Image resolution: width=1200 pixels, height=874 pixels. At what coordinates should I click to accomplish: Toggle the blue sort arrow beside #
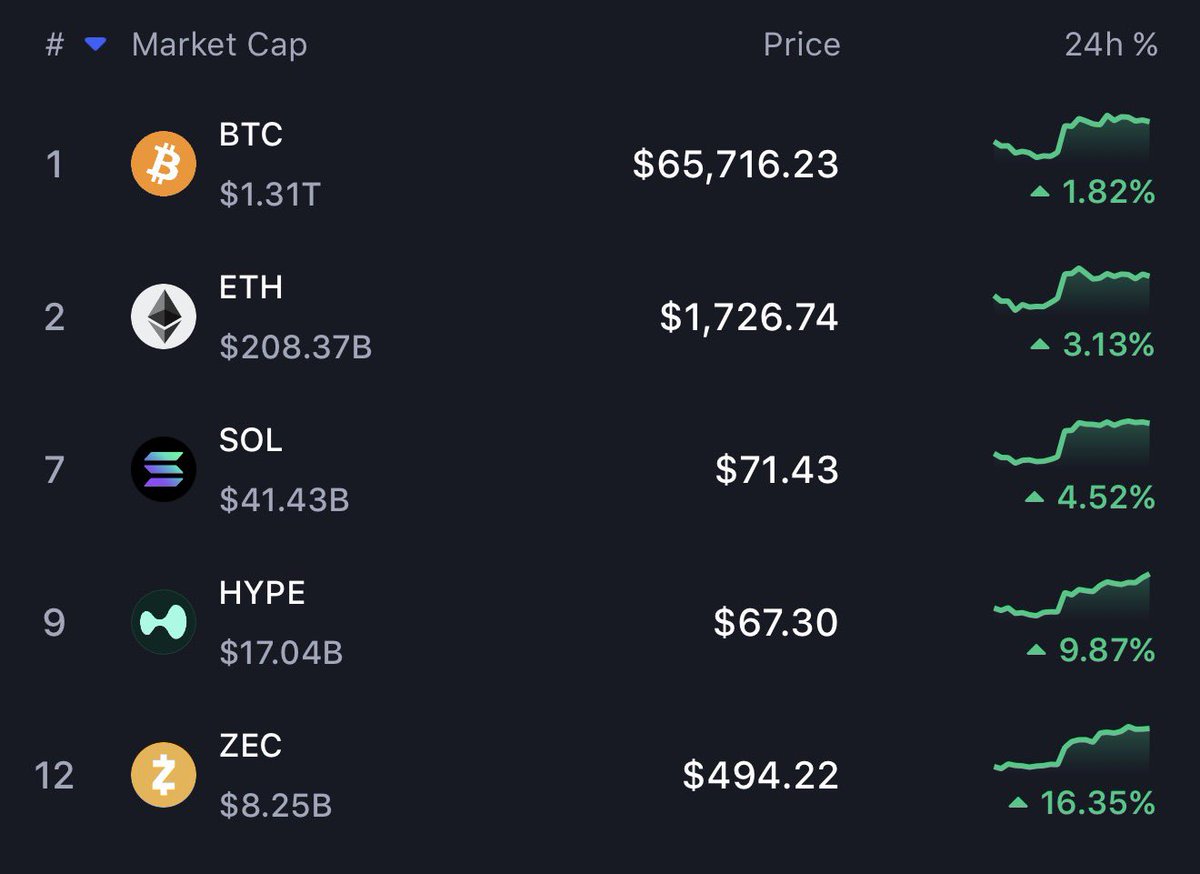point(95,44)
